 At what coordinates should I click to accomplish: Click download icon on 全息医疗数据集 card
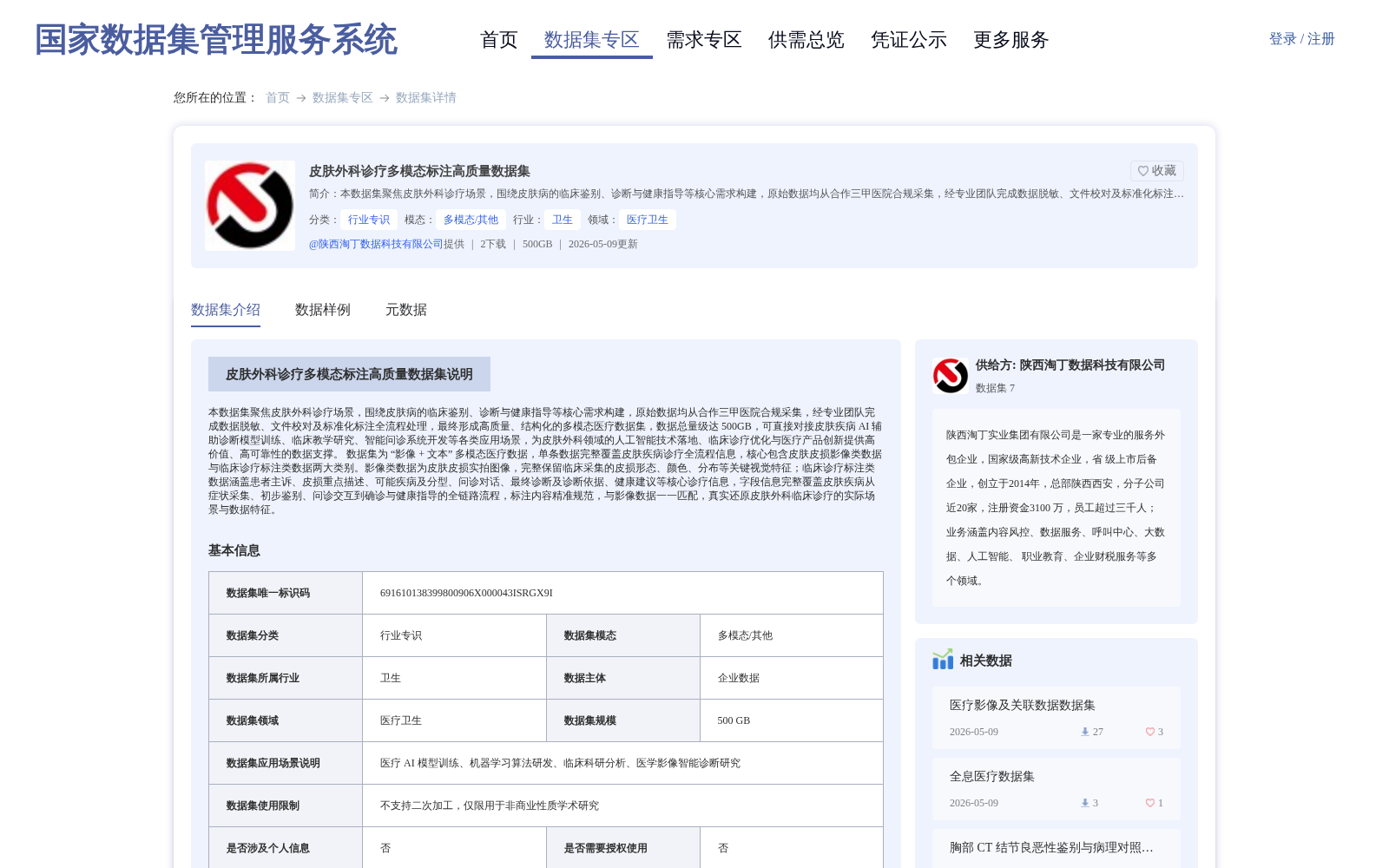1084,803
